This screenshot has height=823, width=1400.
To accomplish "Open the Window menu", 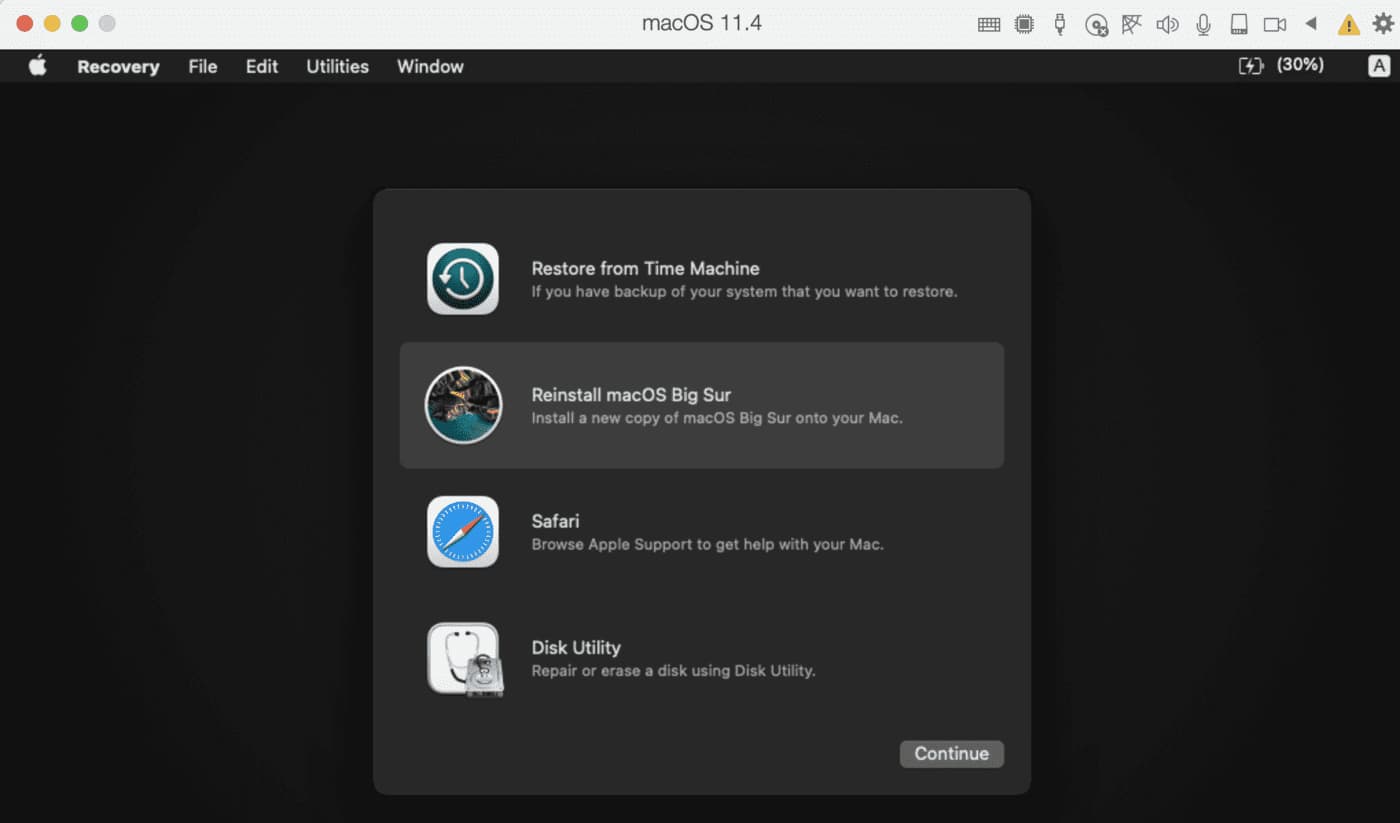I will [430, 66].
